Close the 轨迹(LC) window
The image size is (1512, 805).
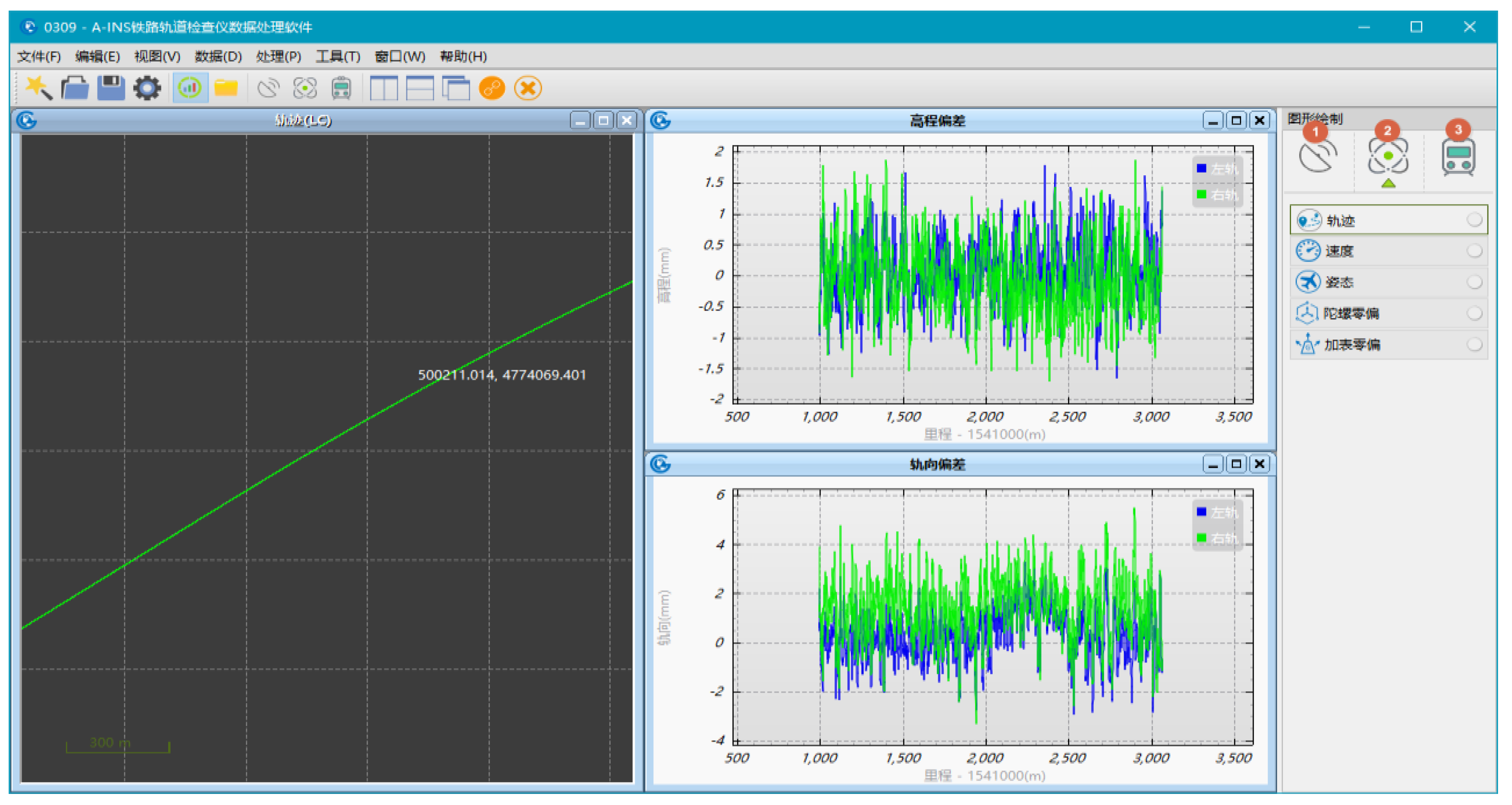tap(627, 120)
